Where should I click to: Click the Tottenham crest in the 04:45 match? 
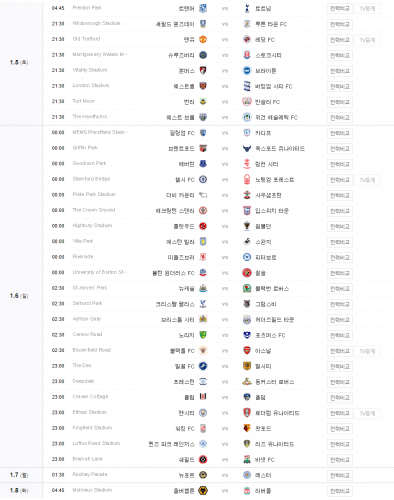(247, 8)
